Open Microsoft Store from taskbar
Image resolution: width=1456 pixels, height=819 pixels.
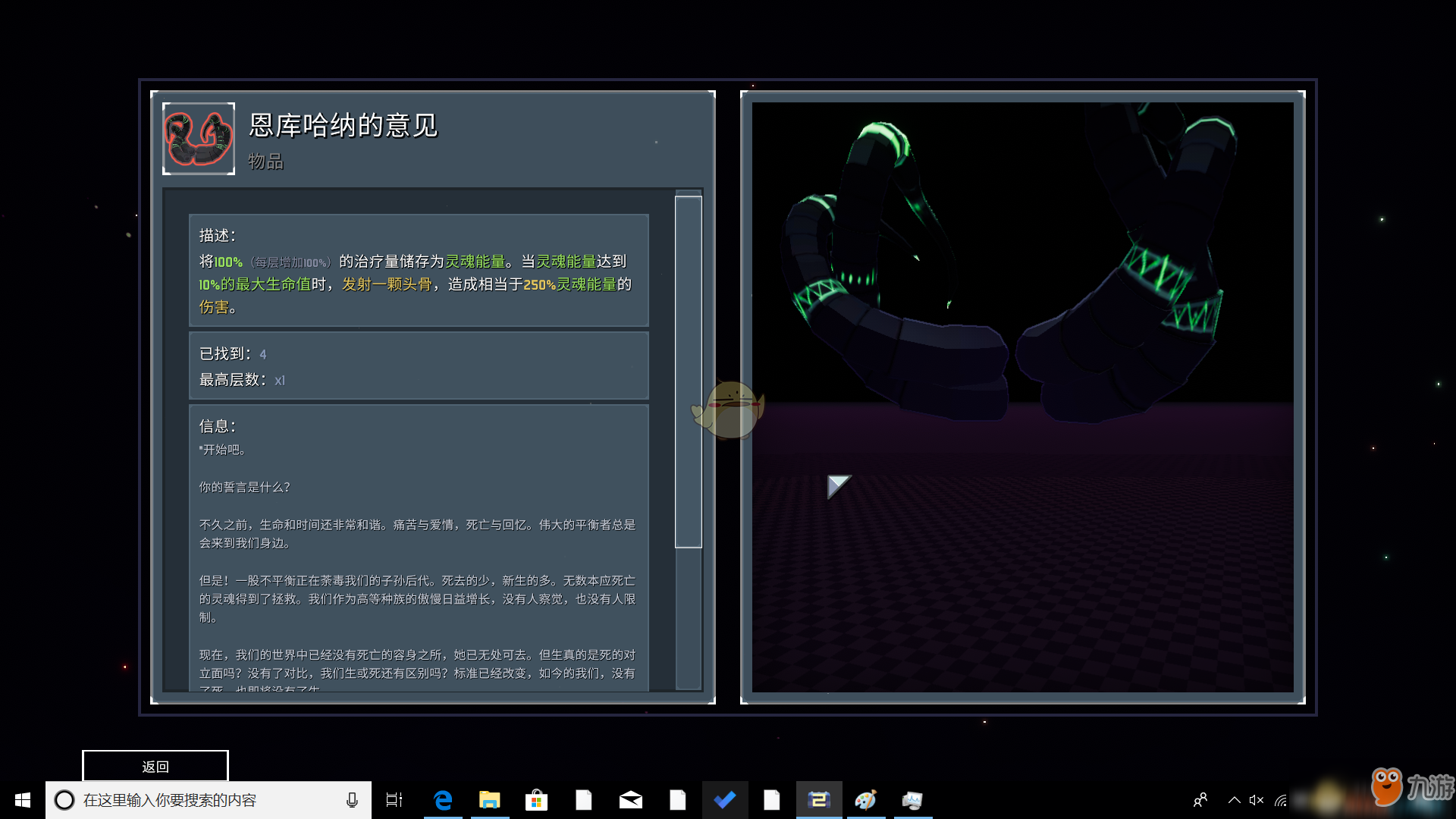[537, 800]
